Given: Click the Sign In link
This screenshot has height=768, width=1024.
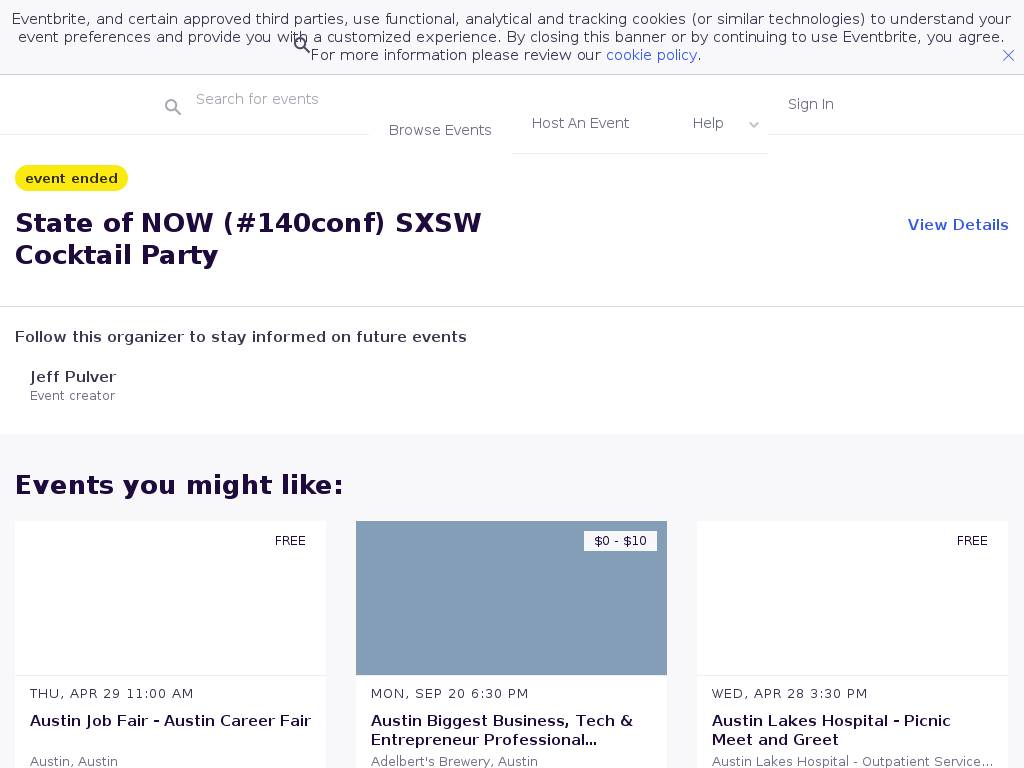Looking at the screenshot, I should (810, 104).
